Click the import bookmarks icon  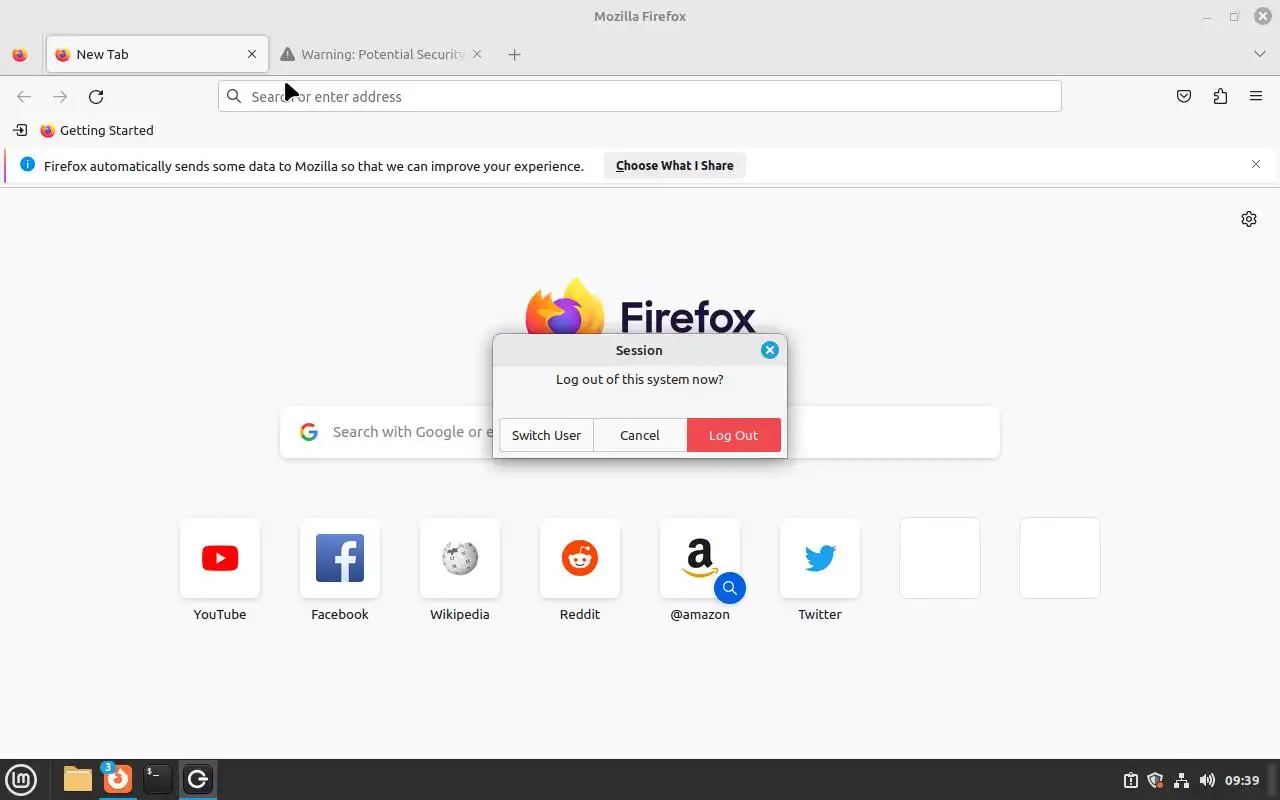tap(20, 130)
